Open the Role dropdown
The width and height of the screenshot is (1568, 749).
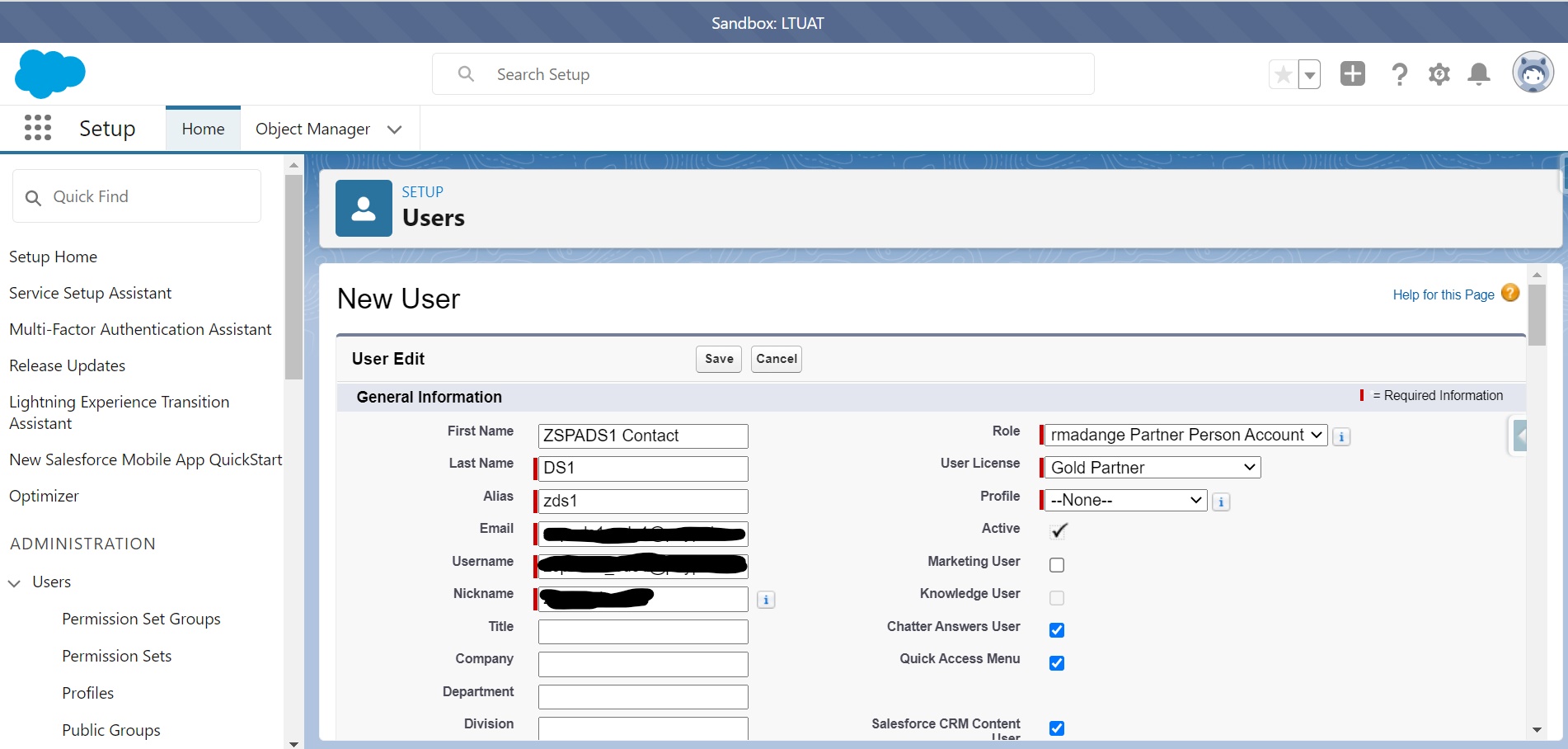pos(1185,435)
